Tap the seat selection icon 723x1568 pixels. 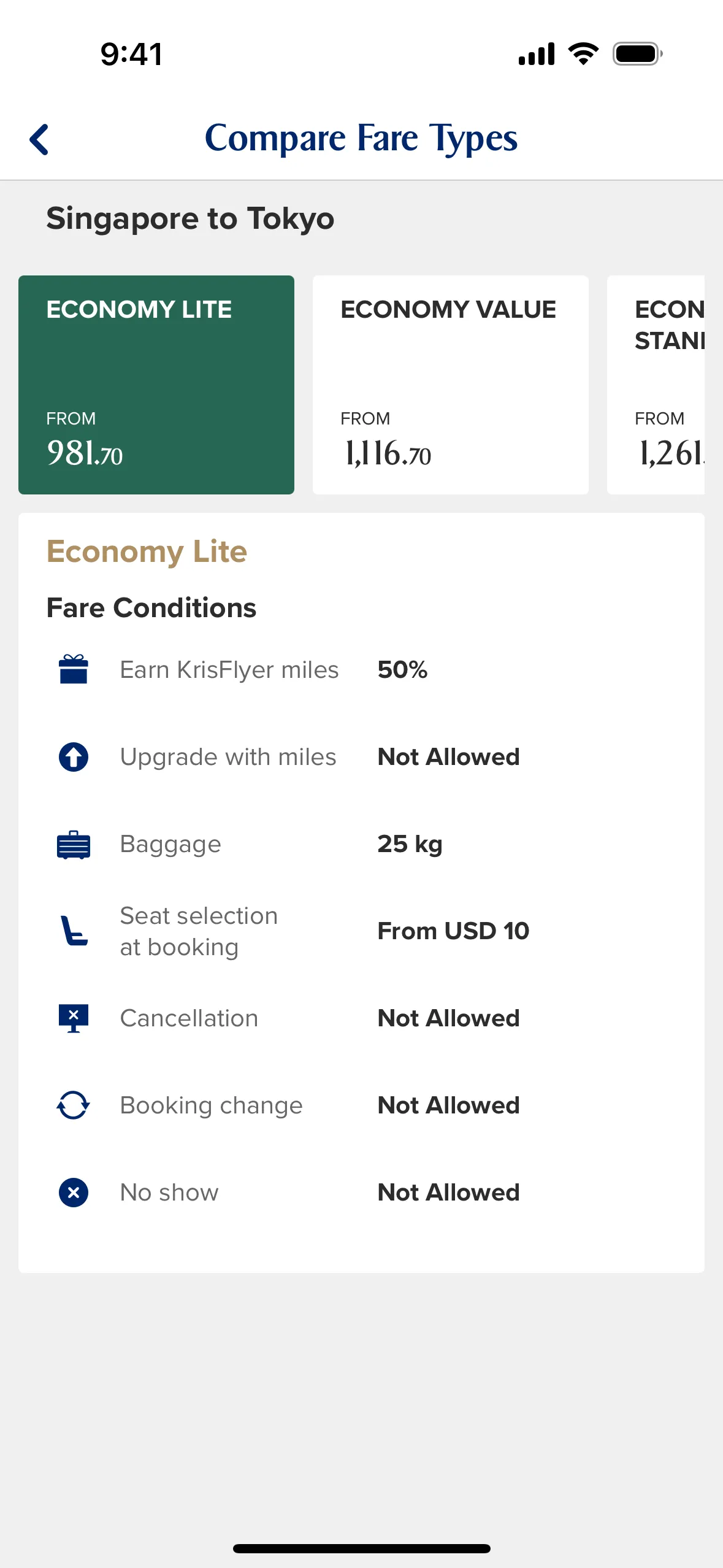(74, 931)
